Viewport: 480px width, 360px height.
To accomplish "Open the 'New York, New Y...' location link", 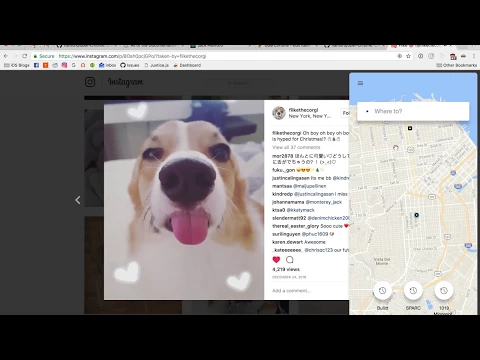I will 310,116.
